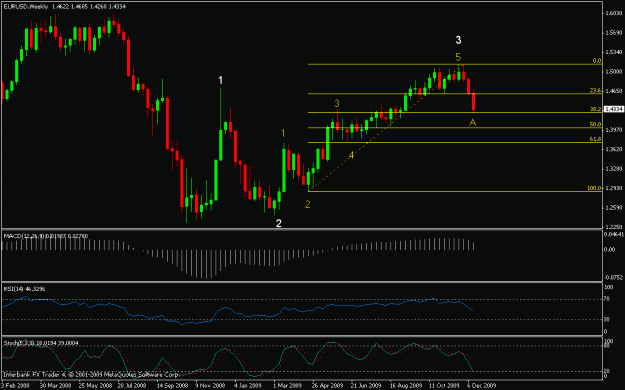This screenshot has width=625, height=390.
Task: Click the RSI scale value 0
Action: pos(606,332)
